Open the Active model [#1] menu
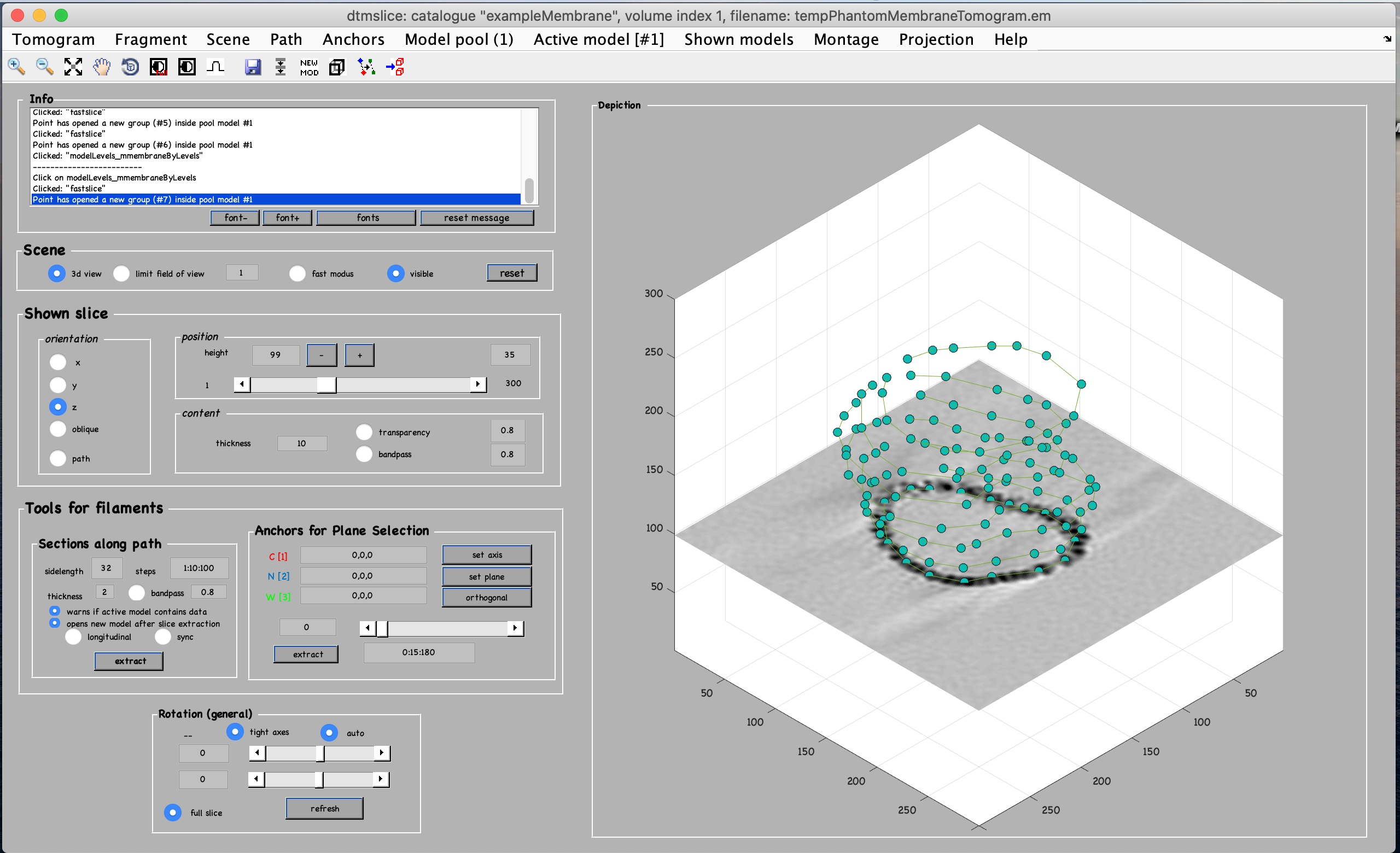The height and width of the screenshot is (853, 1400). tap(599, 39)
